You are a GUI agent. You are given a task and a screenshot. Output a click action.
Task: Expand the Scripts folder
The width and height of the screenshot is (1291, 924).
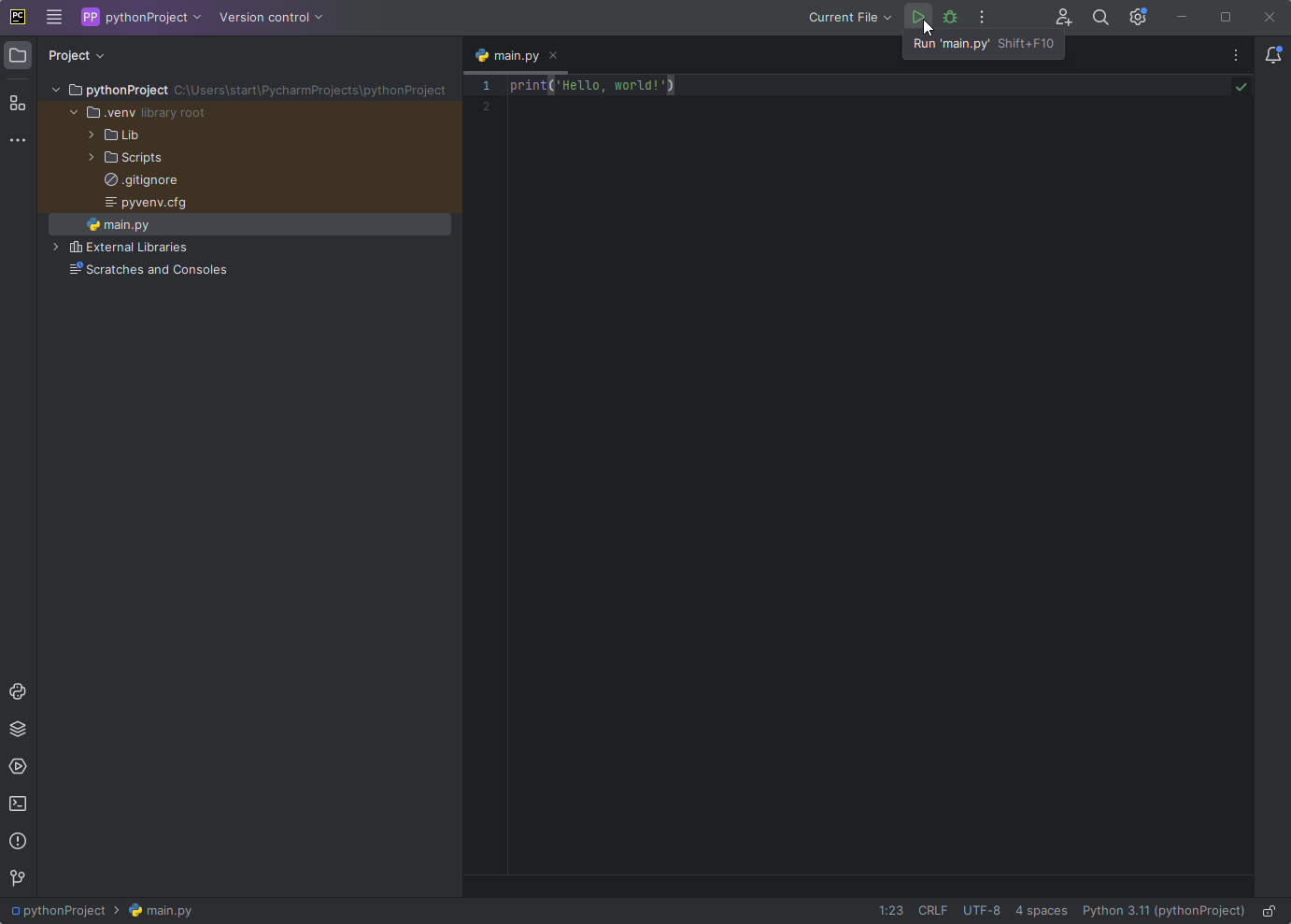coord(92,157)
